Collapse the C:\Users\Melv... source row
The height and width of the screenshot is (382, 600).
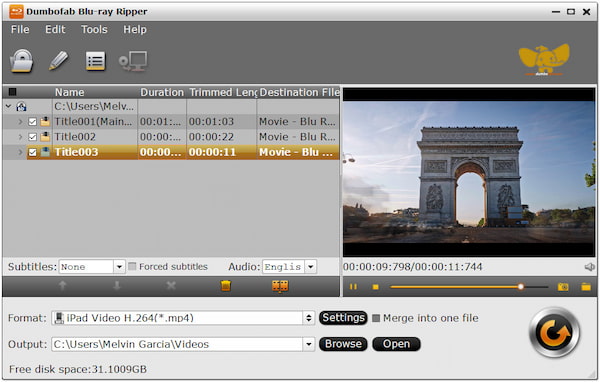click(8, 106)
